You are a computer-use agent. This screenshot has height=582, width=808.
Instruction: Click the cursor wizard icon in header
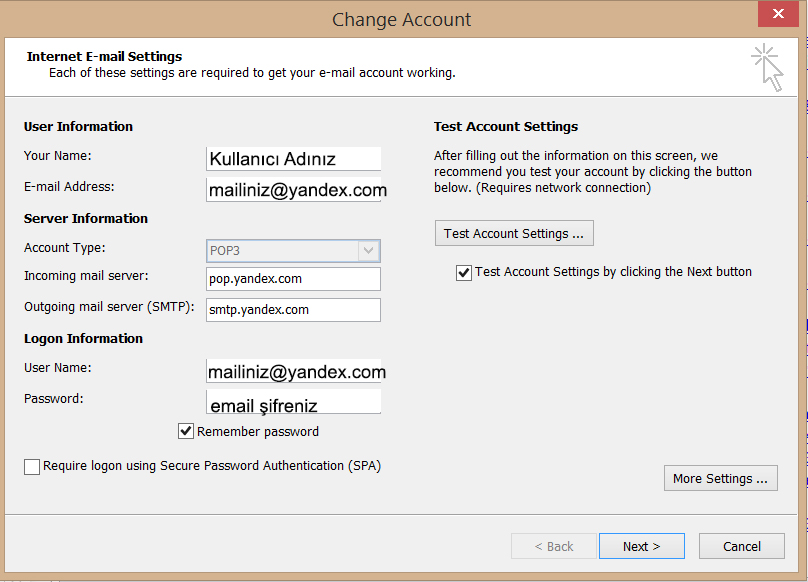tap(767, 66)
